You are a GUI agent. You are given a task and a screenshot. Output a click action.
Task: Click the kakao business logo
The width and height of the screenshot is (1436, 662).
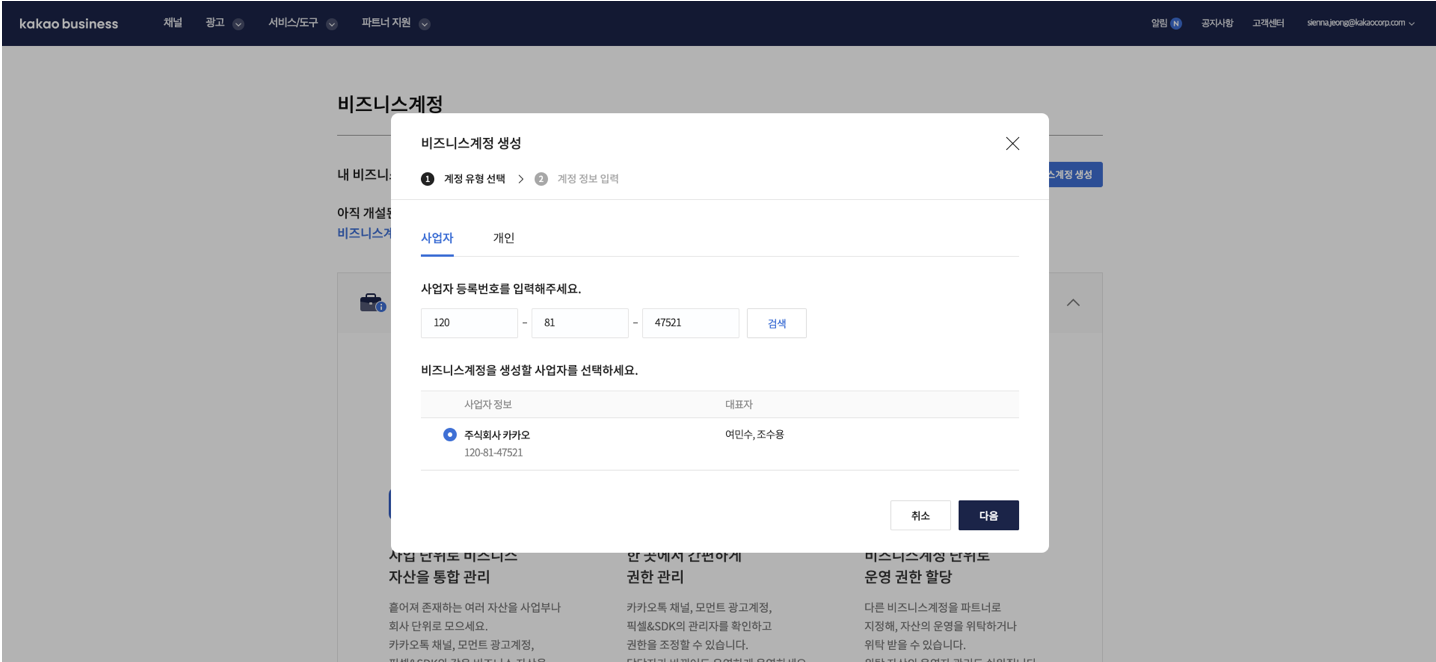pos(69,23)
